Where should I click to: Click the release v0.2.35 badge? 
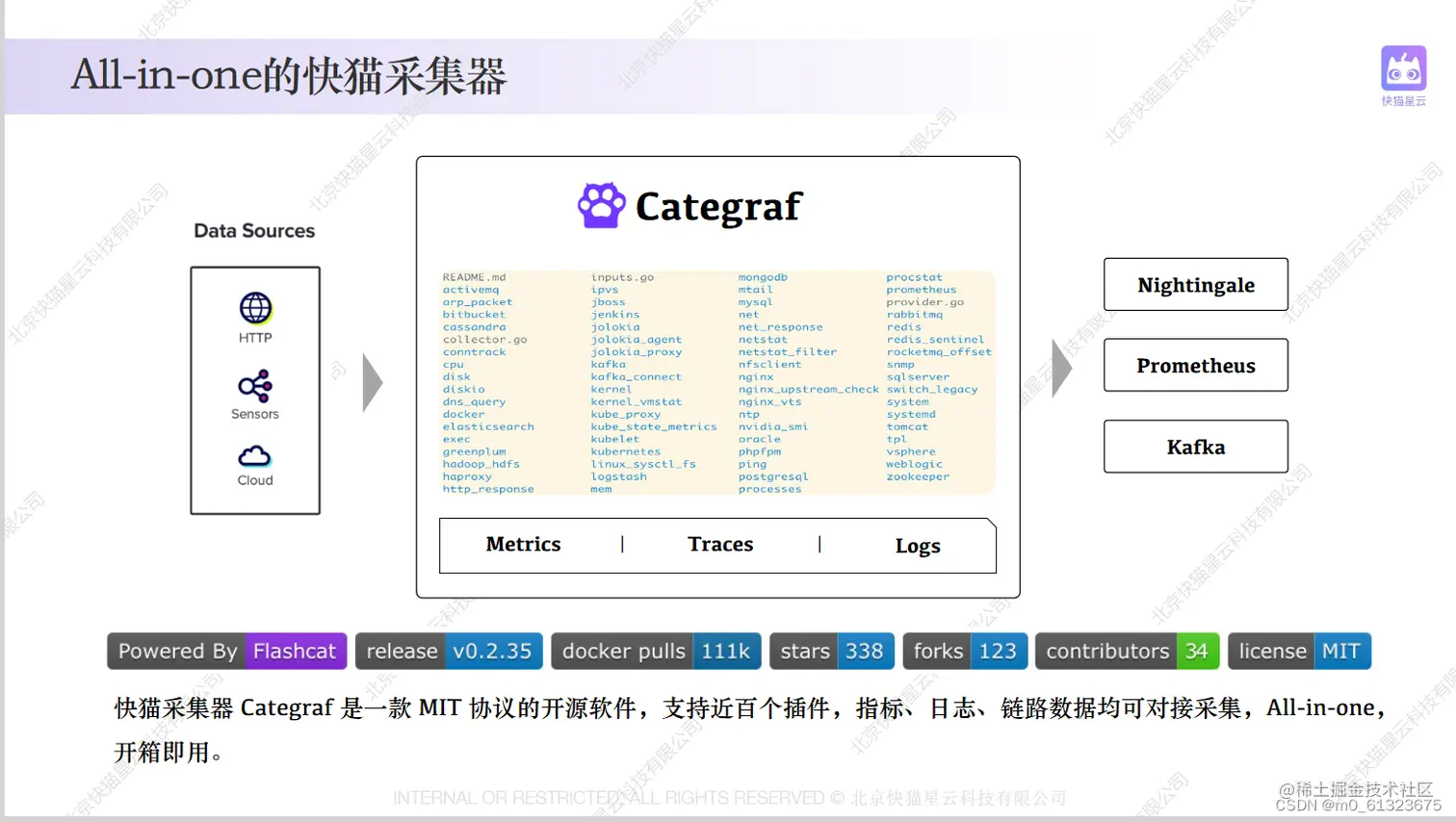(x=449, y=652)
